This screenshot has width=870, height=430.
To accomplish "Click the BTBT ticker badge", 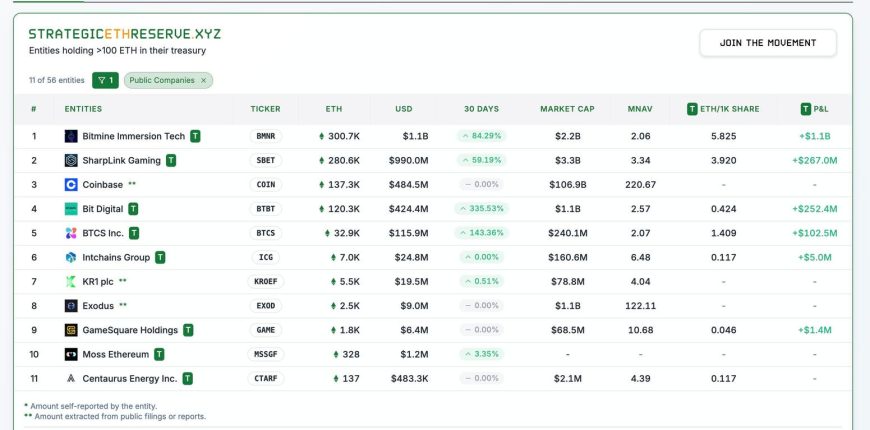I will (x=266, y=209).
